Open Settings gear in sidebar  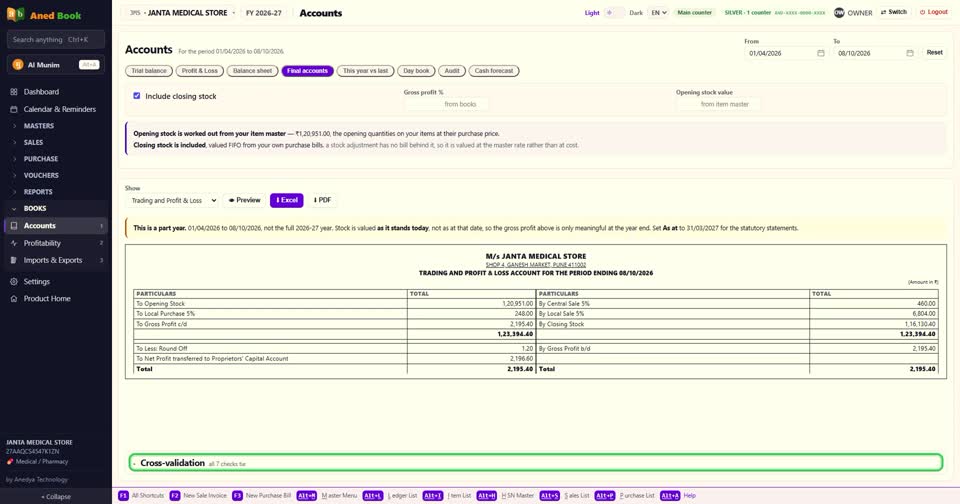coord(13,282)
